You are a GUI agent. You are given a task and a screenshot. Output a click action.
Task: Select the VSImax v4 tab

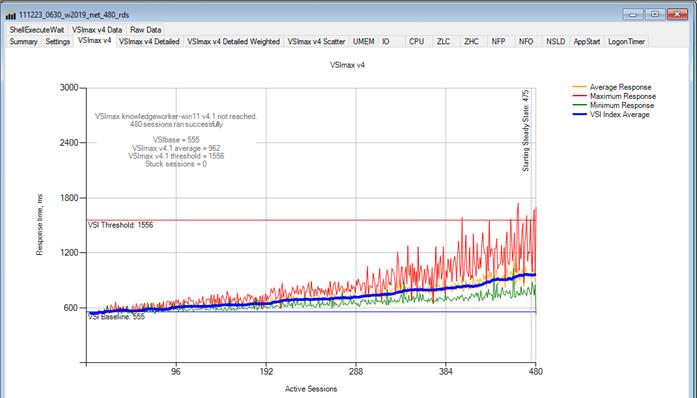pos(94,40)
